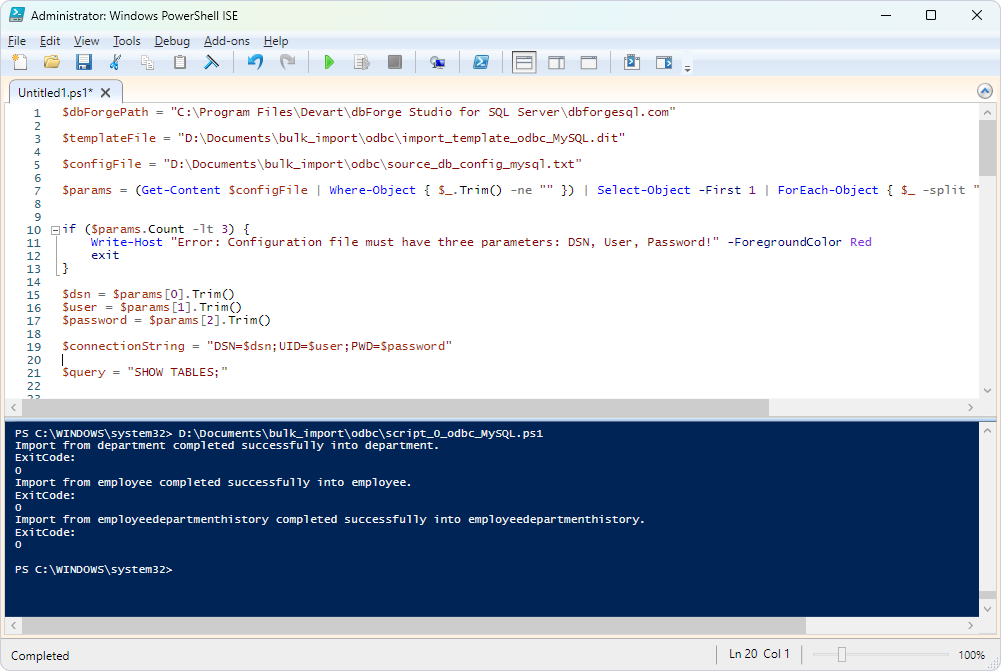Click Get-Content cmdlet on line 7

pos(181,190)
